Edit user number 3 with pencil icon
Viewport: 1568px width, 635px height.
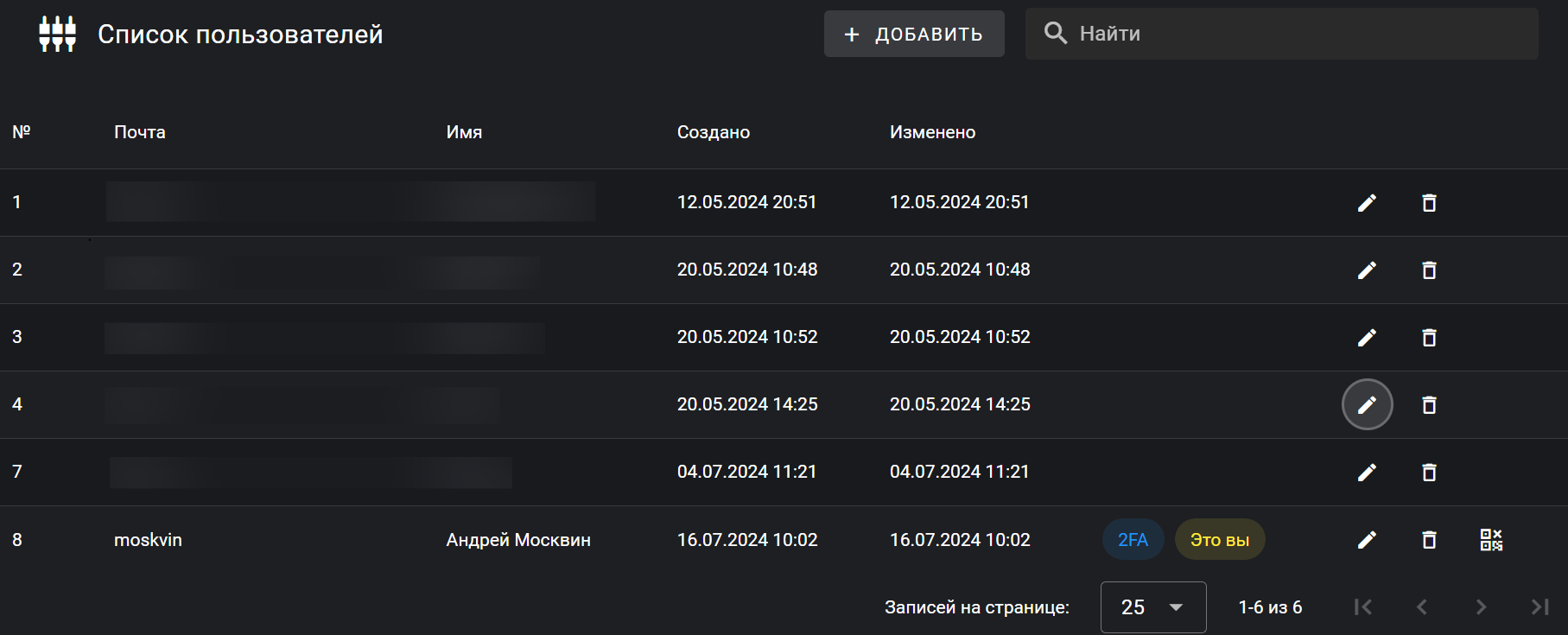[x=1367, y=338]
